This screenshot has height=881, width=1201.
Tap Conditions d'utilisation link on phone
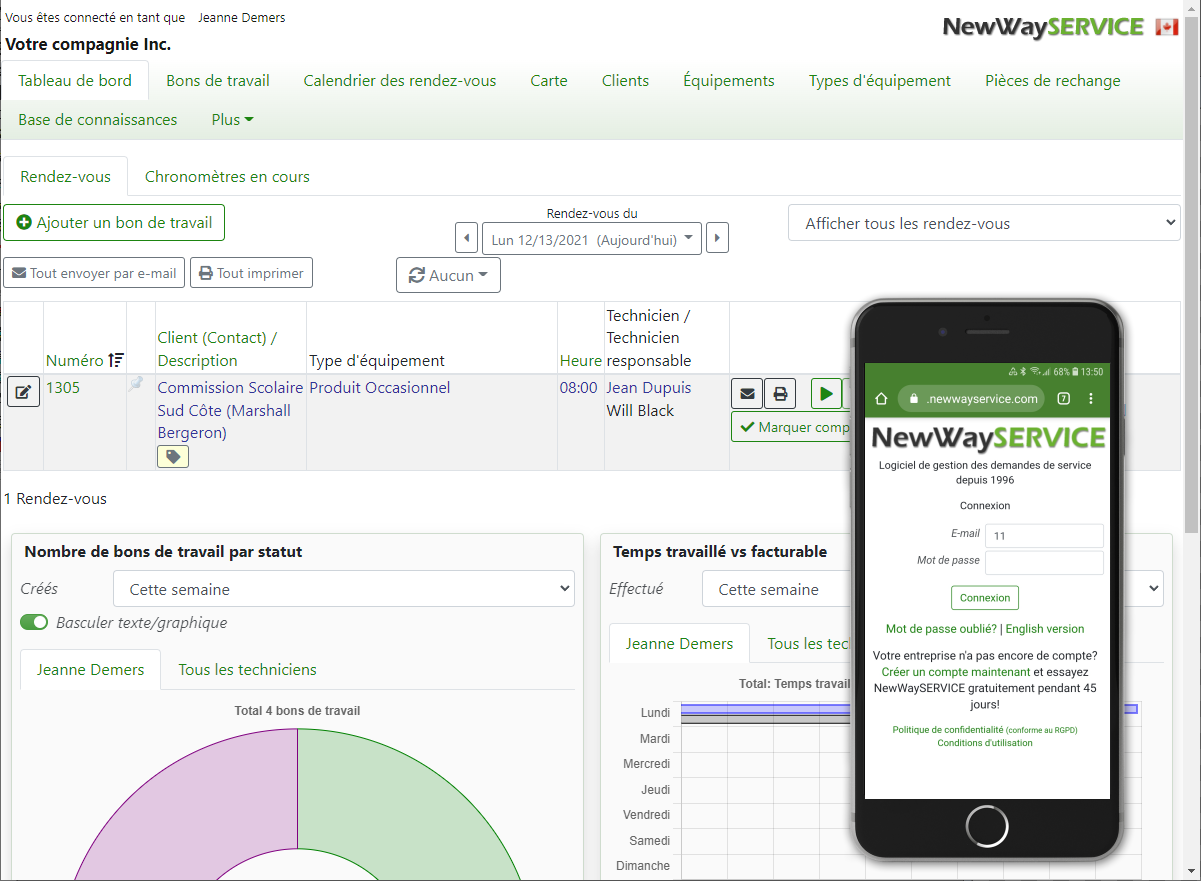click(x=985, y=743)
